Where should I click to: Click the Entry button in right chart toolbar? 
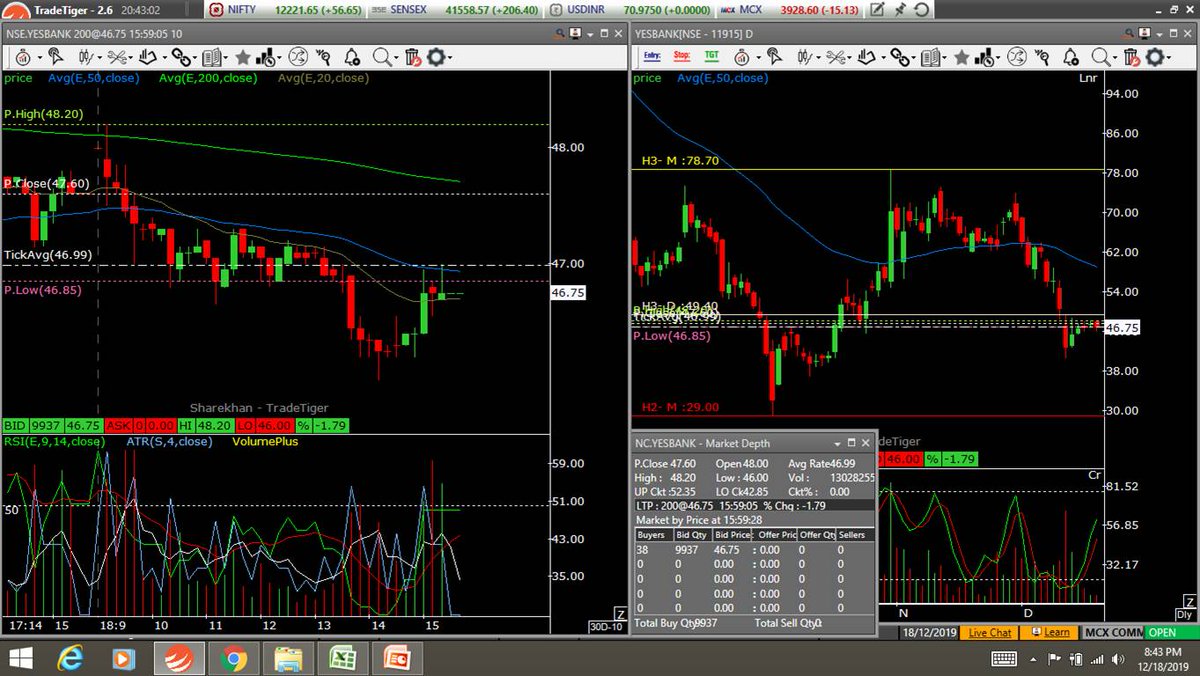pyautogui.click(x=651, y=56)
